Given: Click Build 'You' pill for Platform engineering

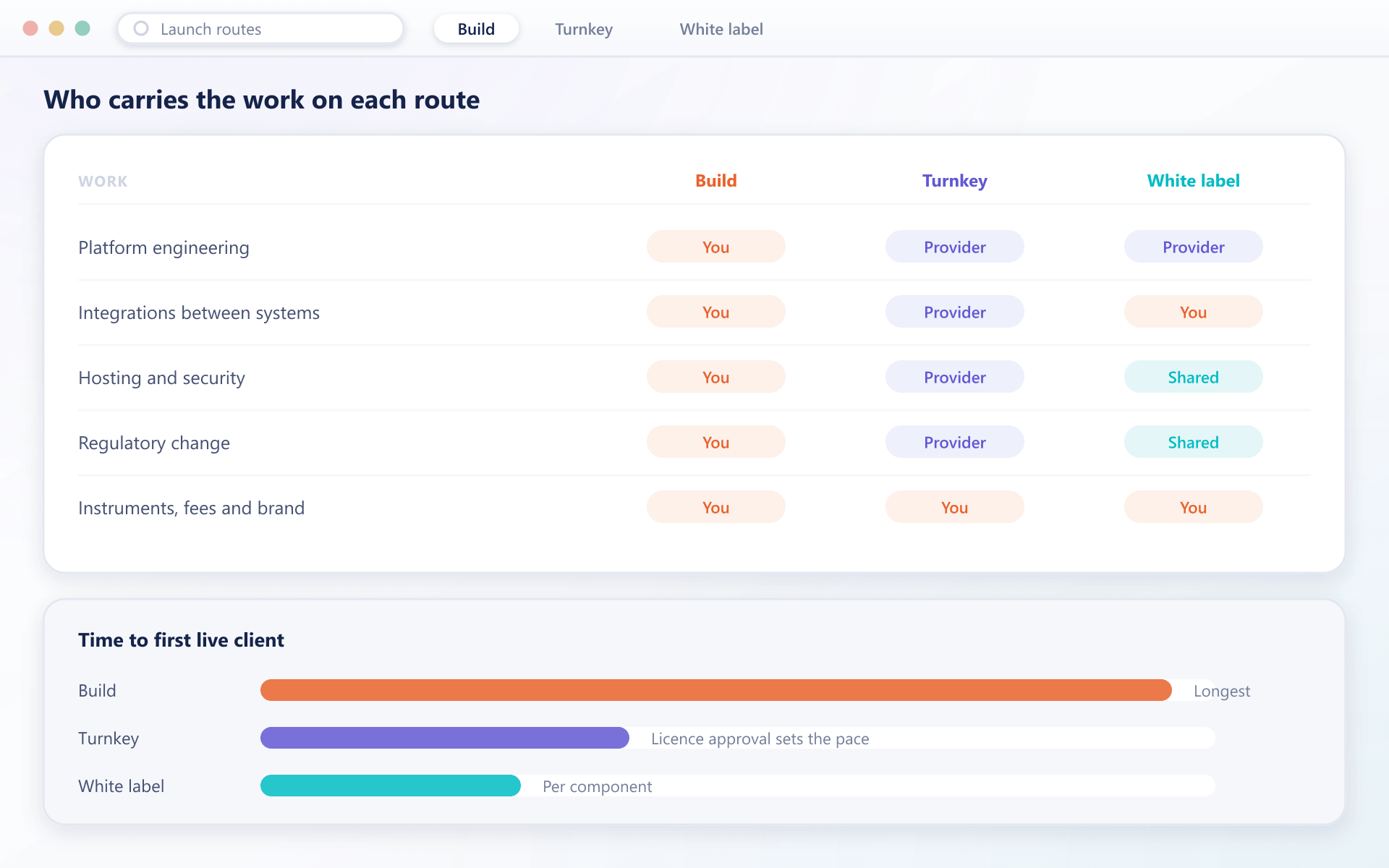Looking at the screenshot, I should 716,247.
